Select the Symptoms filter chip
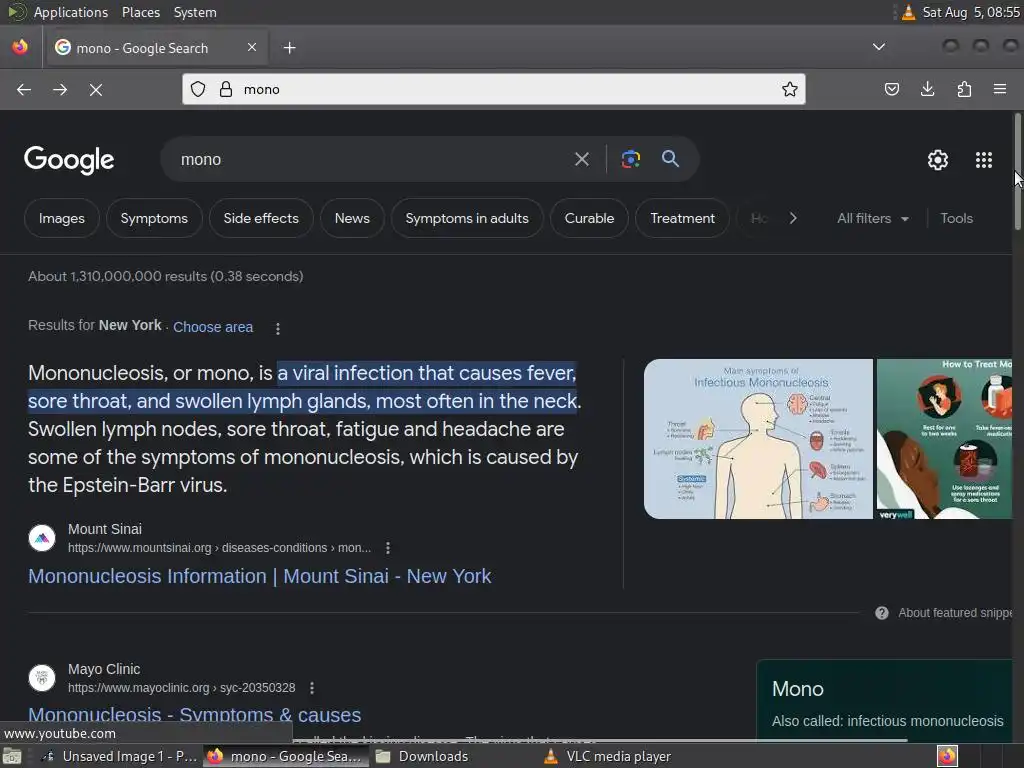The height and width of the screenshot is (768, 1024). point(154,218)
